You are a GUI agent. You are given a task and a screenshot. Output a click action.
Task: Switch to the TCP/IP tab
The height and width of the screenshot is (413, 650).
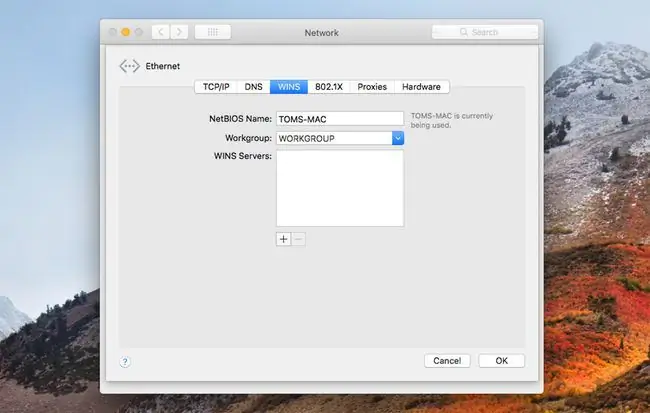coord(216,87)
